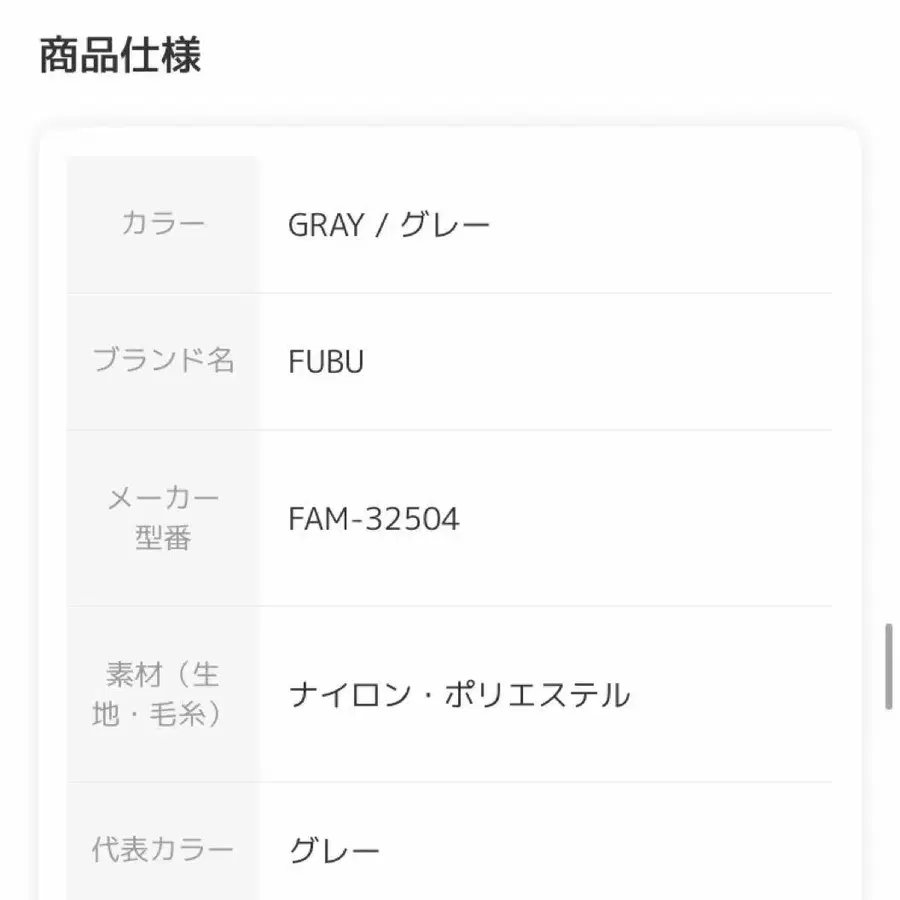The height and width of the screenshot is (900, 900).
Task: Select the 代表カラー label cell
Action: 163,851
